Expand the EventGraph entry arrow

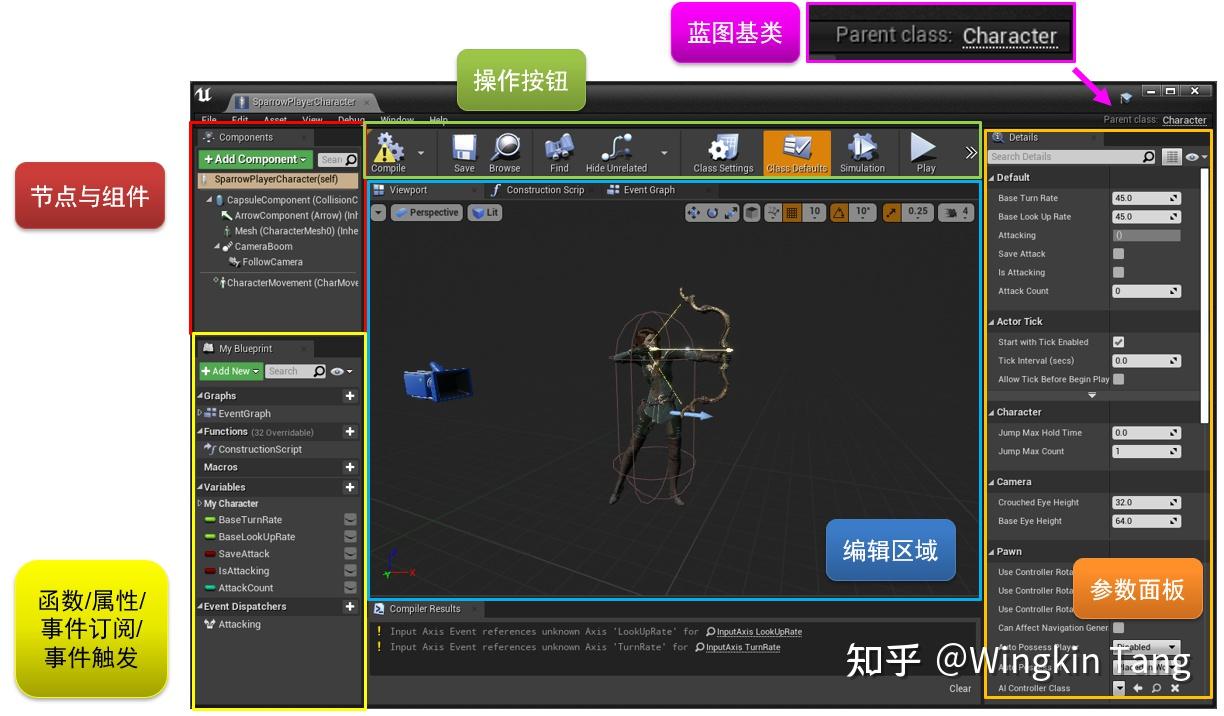point(200,413)
